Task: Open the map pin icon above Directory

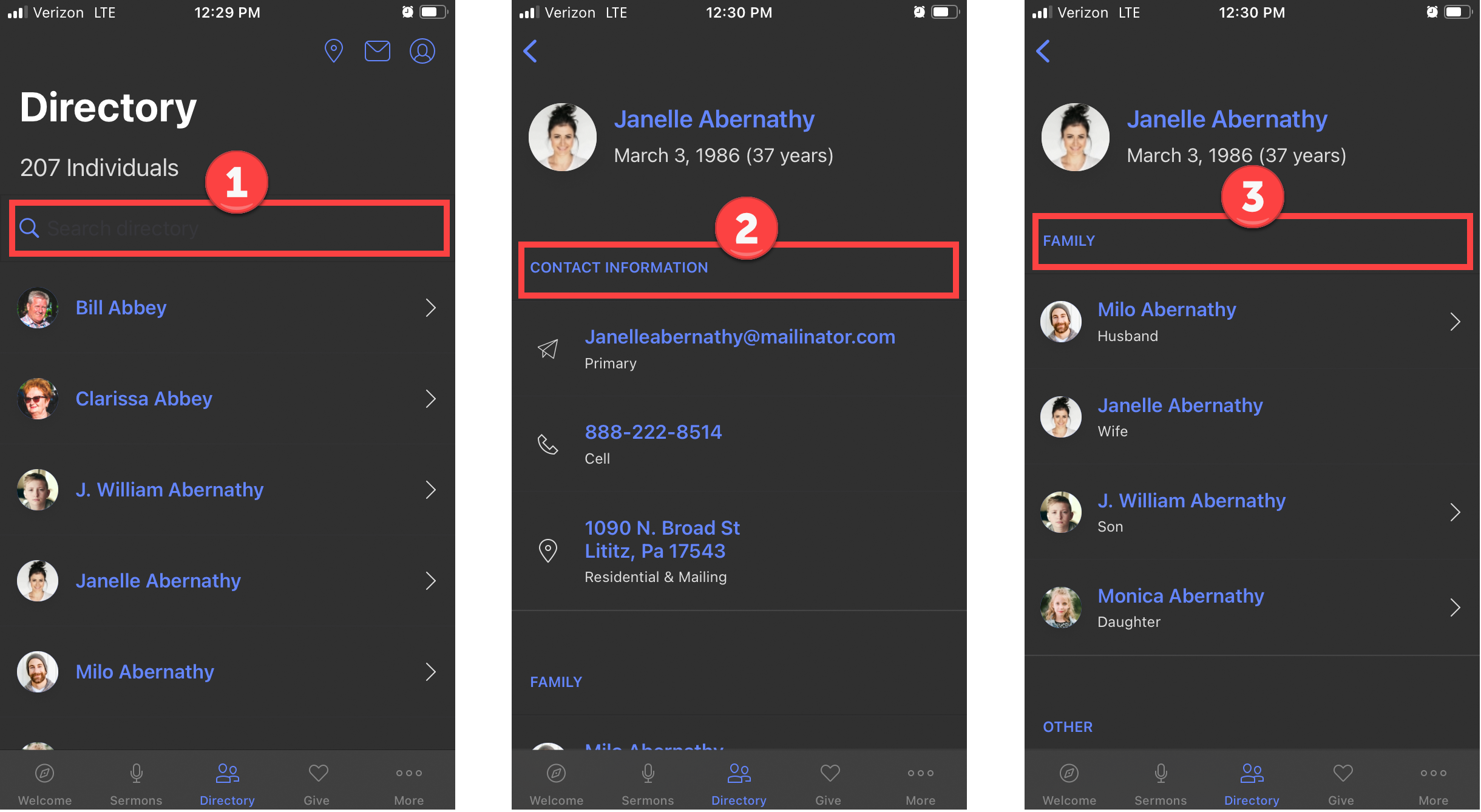Action: click(333, 51)
